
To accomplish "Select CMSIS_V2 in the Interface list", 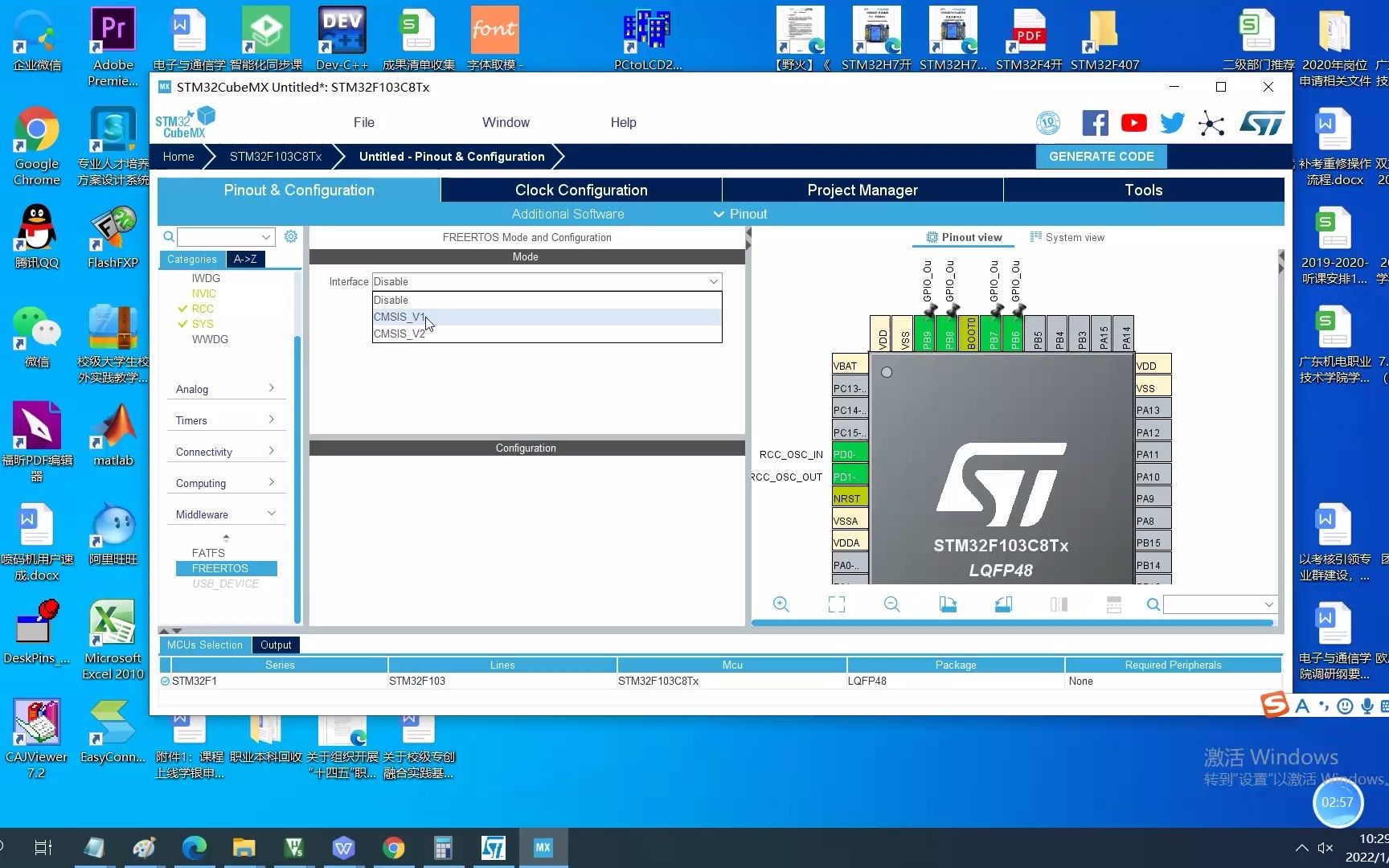I will pos(547,334).
